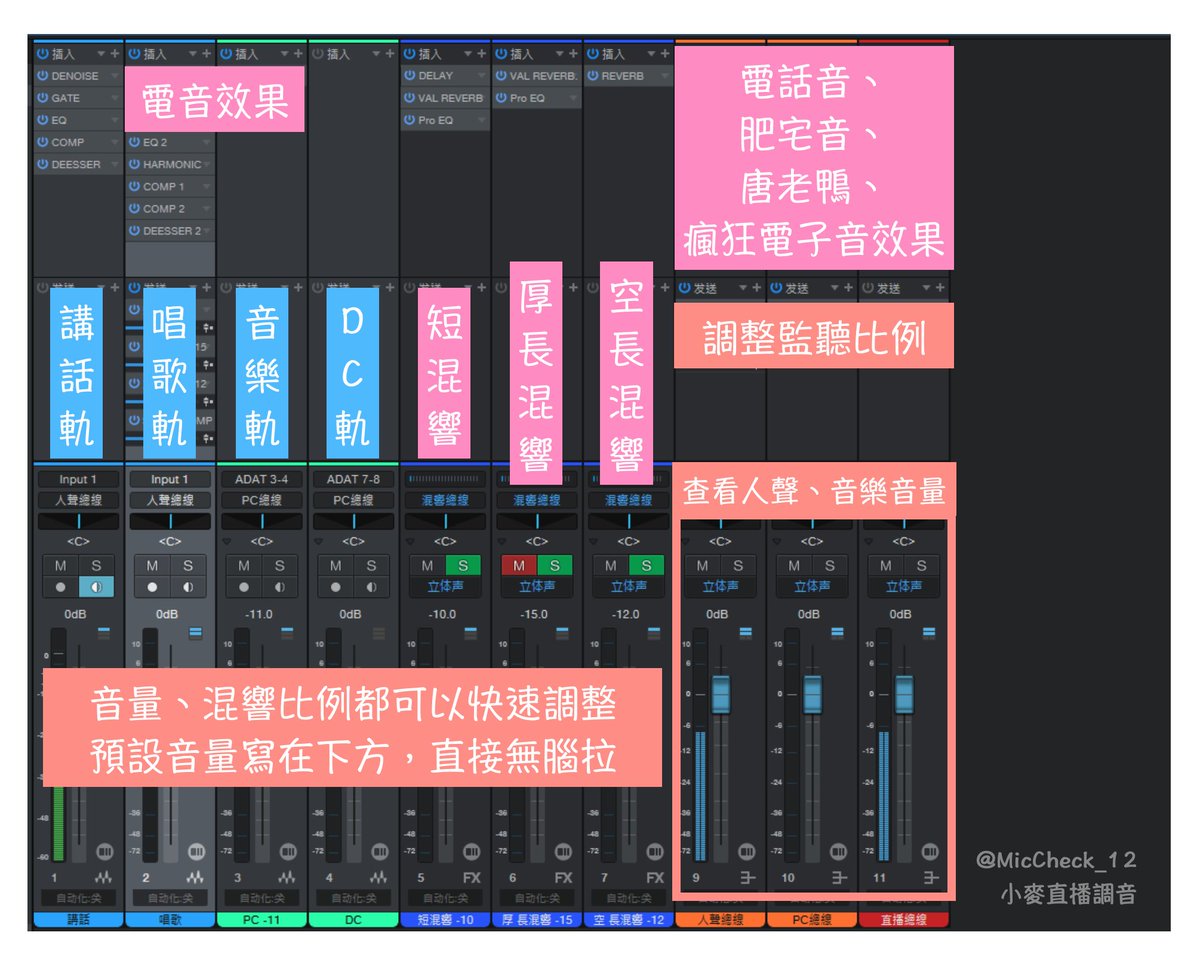The image size is (1200, 966).
Task: Mute channel 1
Action: (60, 565)
